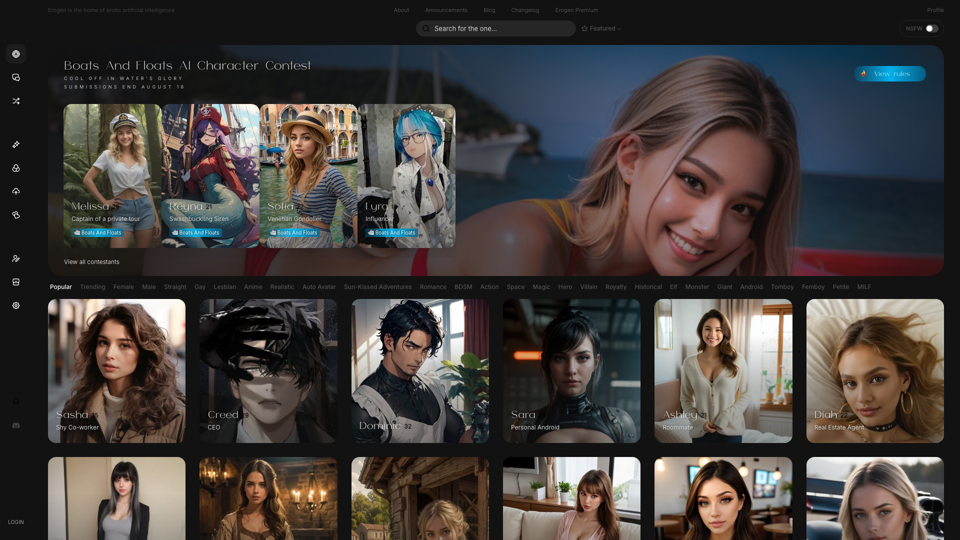The height and width of the screenshot is (540, 960).
Task: Open the Changelog menu item
Action: [525, 10]
